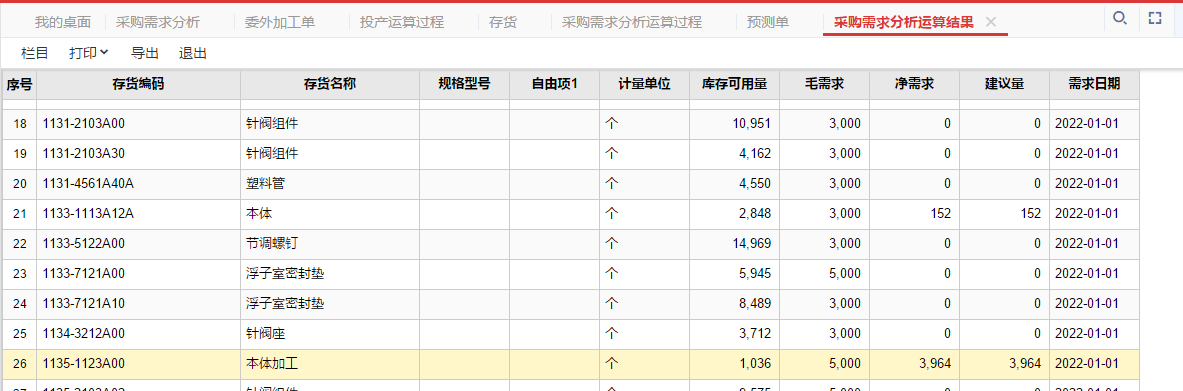The height and width of the screenshot is (391, 1183).
Task: Click 净需求 value 152 in row 21
Action: 914,214
